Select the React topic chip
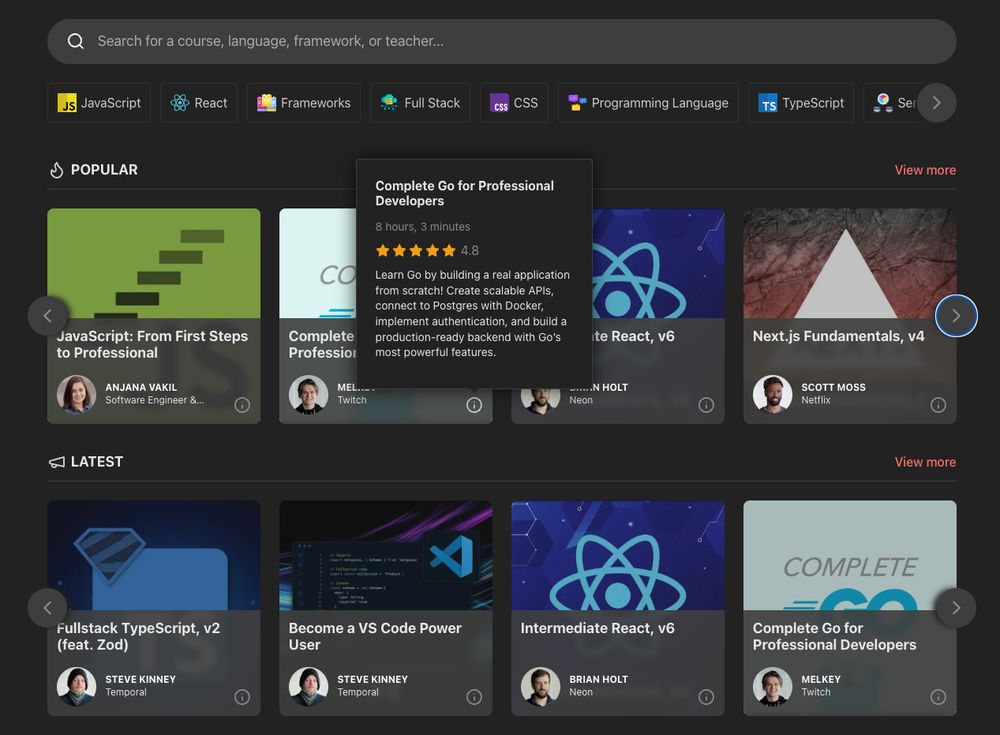 199,103
